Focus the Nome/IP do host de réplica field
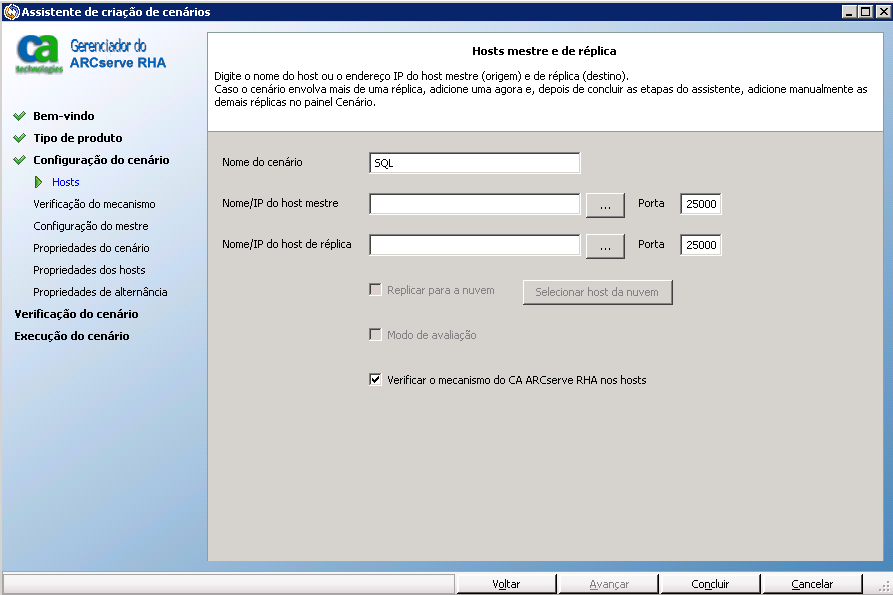 [474, 245]
